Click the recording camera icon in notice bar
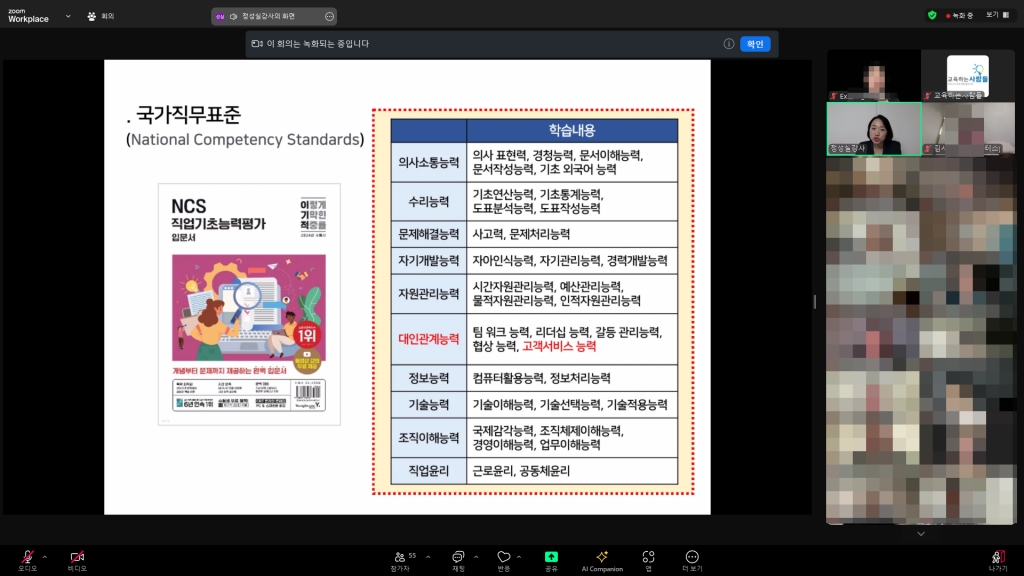The height and width of the screenshot is (576, 1024). pos(257,44)
